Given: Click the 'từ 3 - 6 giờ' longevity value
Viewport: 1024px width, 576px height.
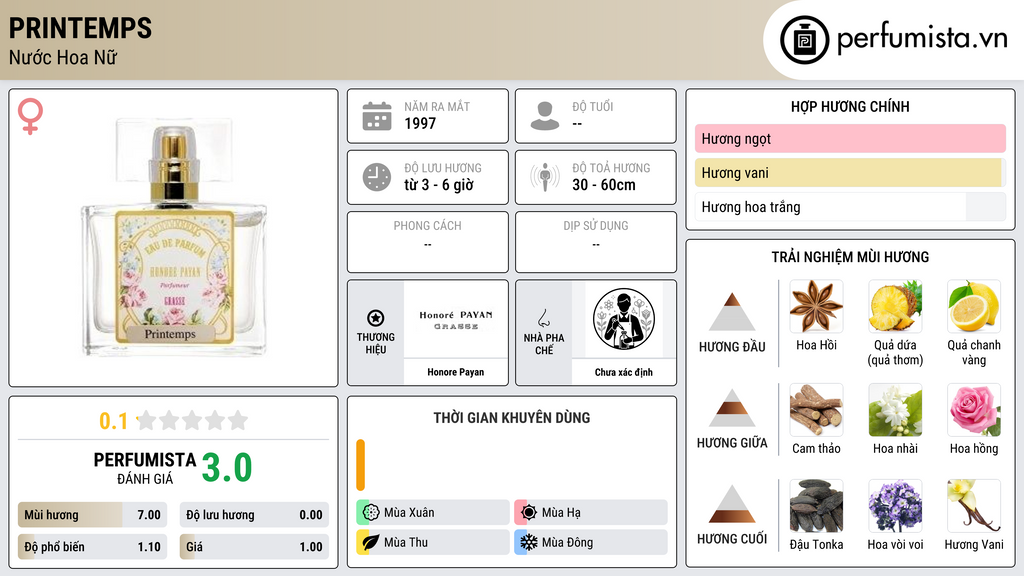Looking at the screenshot, I should 439,185.
